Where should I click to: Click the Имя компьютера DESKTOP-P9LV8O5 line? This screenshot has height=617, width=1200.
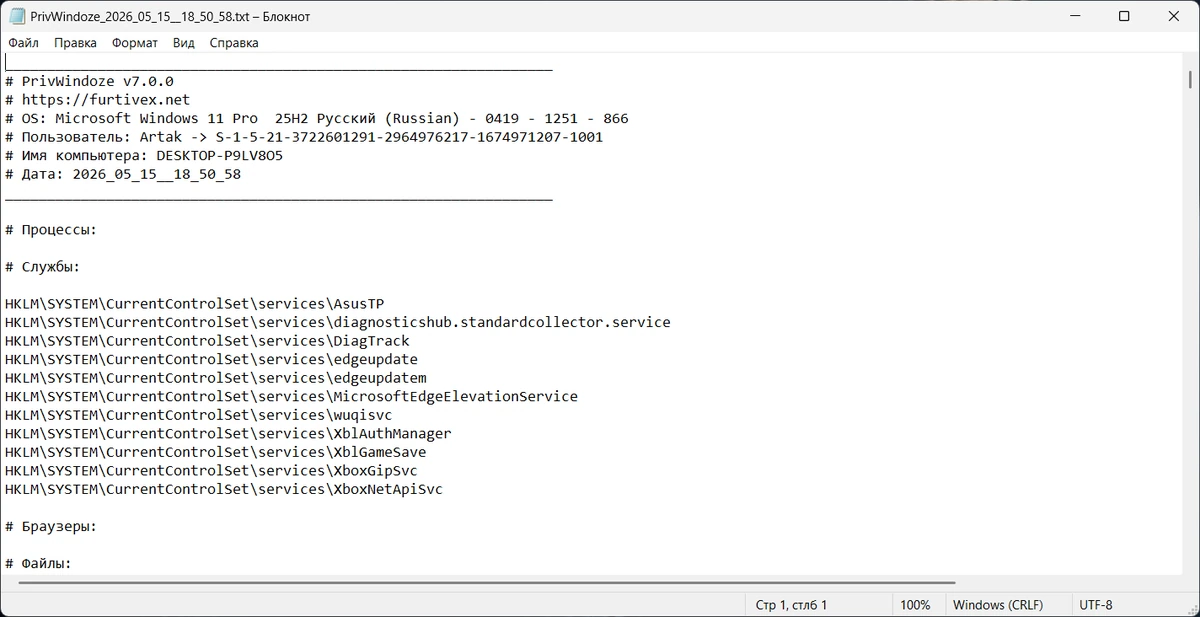[144, 156]
